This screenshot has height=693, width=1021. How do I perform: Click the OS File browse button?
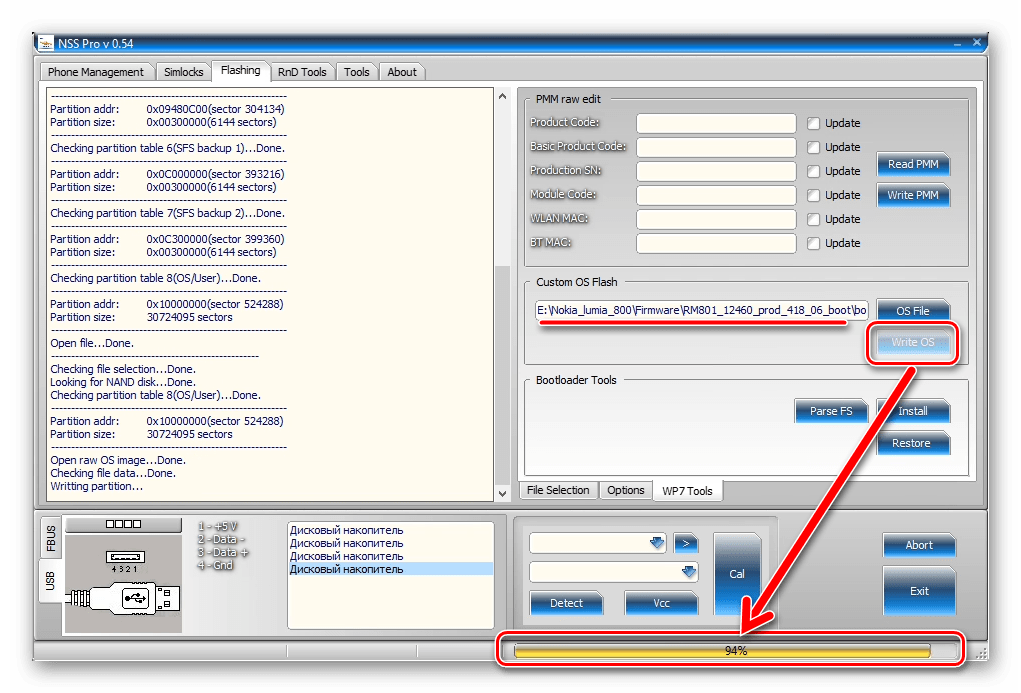pos(912,311)
